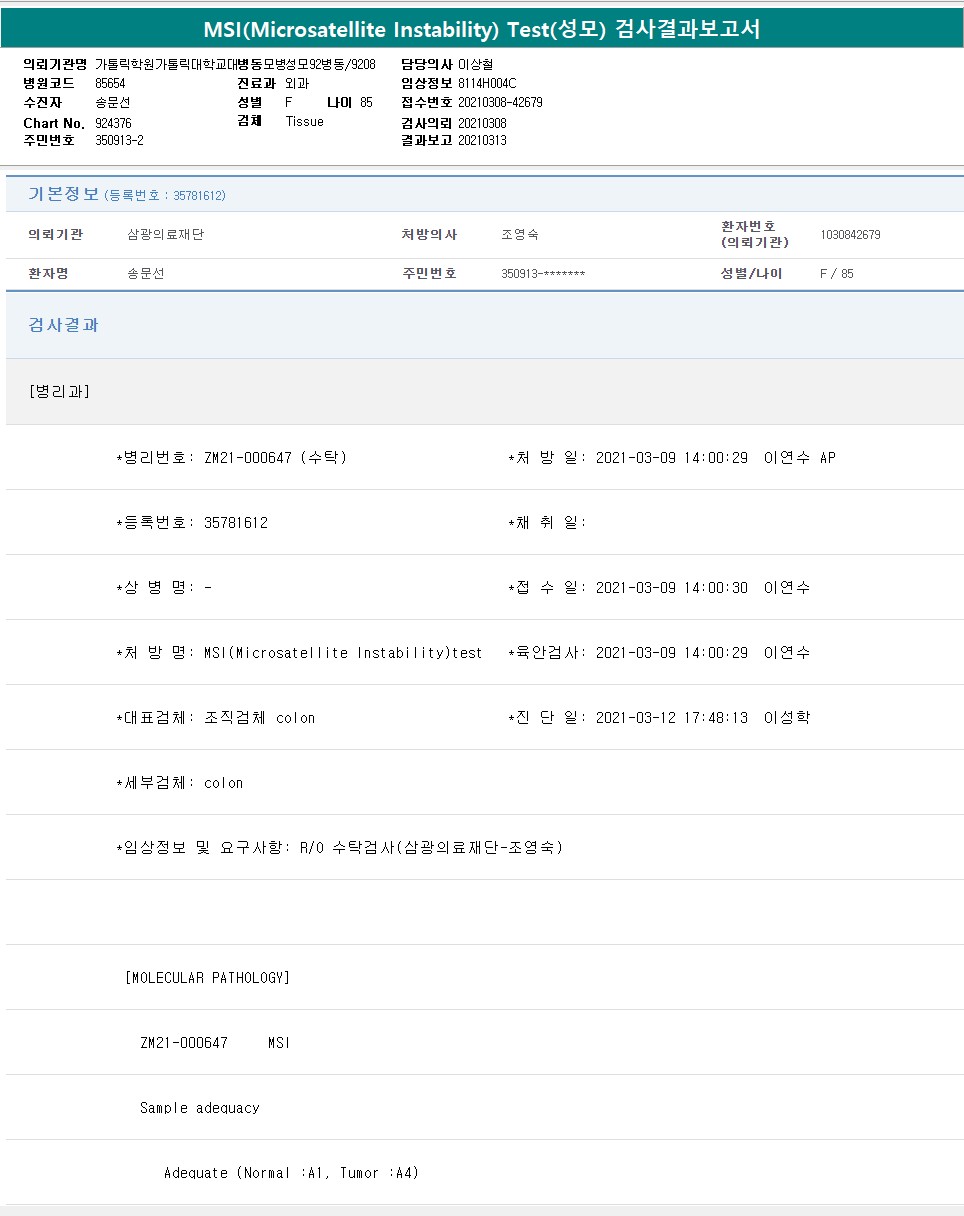Click the 진단일 date 2021-03-12 17:48:13
Image resolution: width=964 pixels, height=1216 pixels.
(x=671, y=718)
